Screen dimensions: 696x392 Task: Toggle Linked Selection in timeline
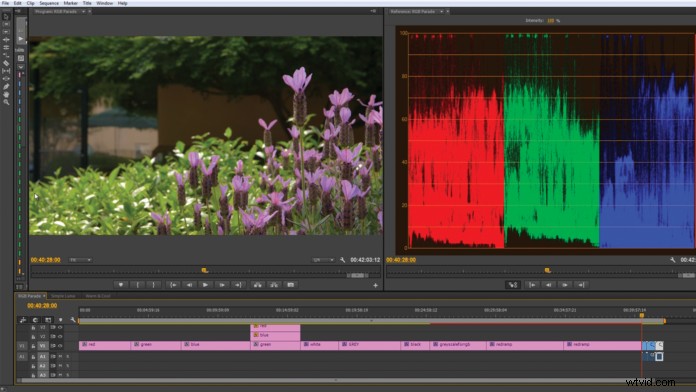click(48, 320)
